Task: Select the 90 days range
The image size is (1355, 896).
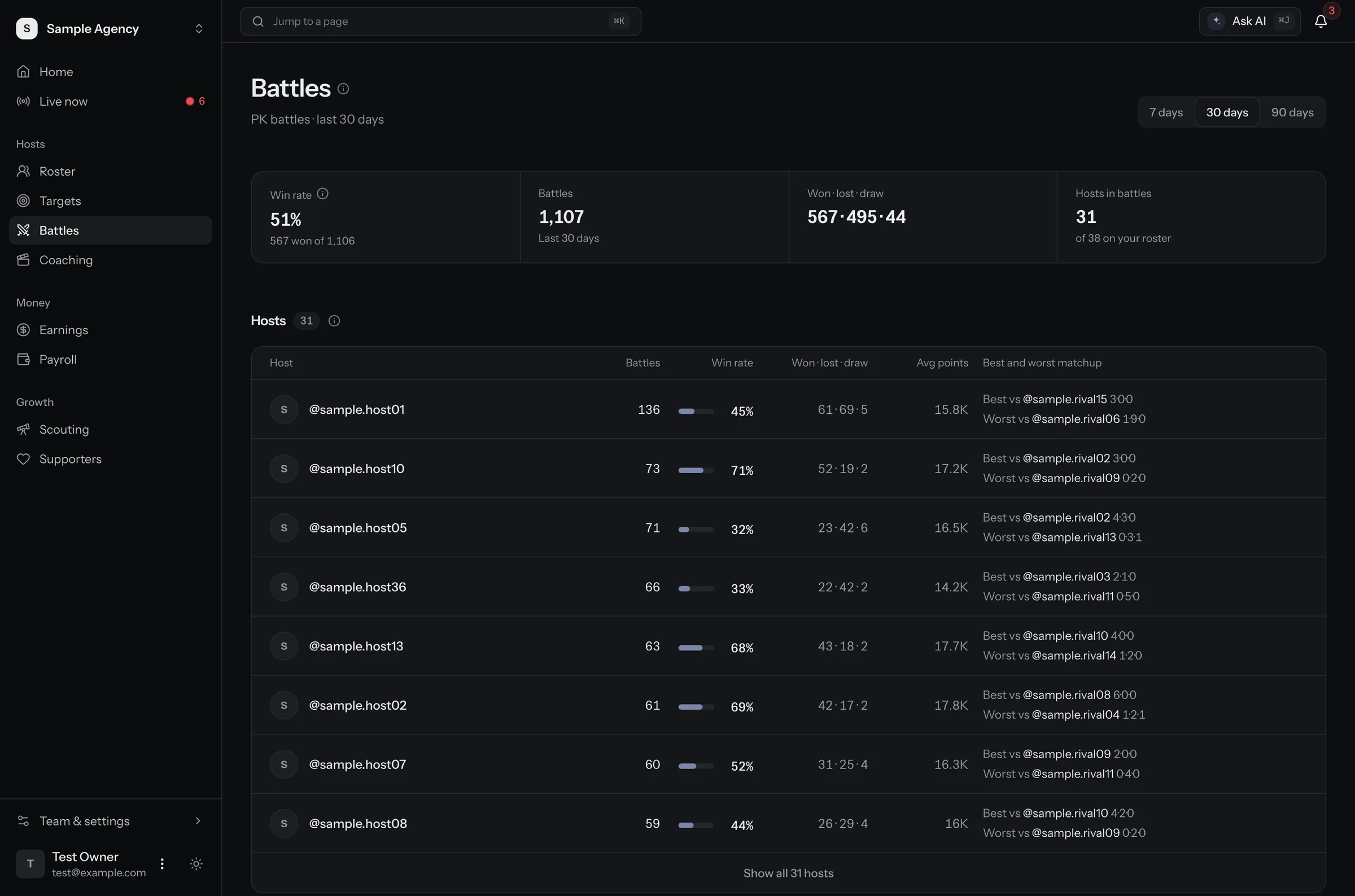Action: click(1292, 112)
